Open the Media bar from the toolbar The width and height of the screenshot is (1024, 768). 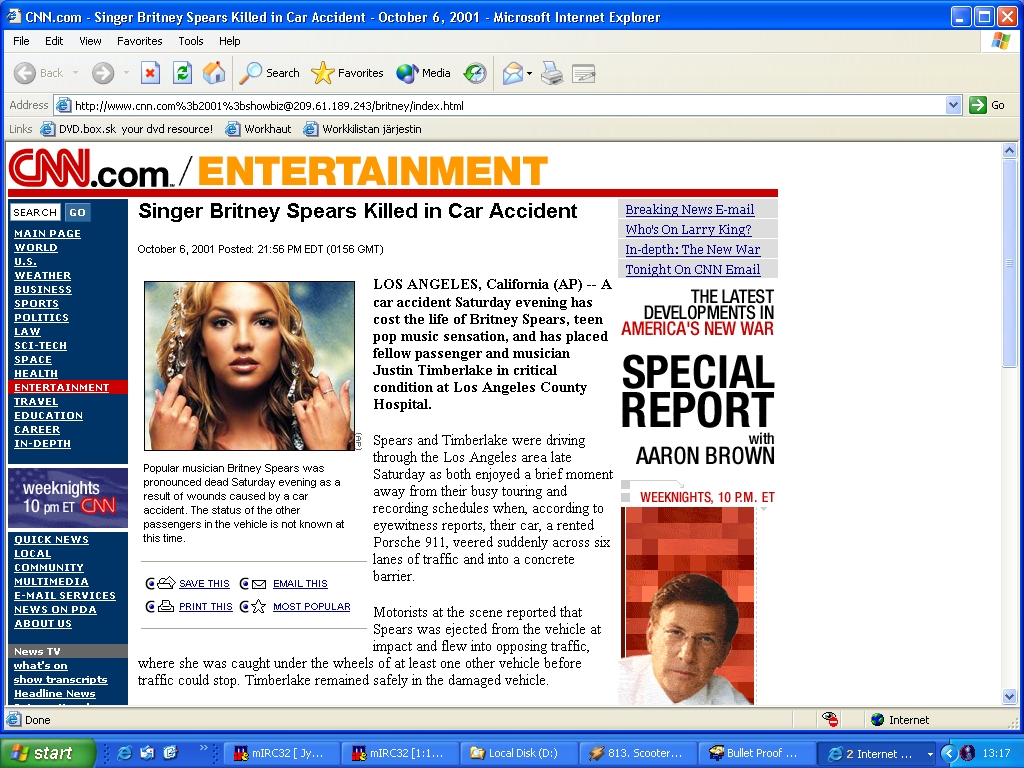(x=423, y=73)
